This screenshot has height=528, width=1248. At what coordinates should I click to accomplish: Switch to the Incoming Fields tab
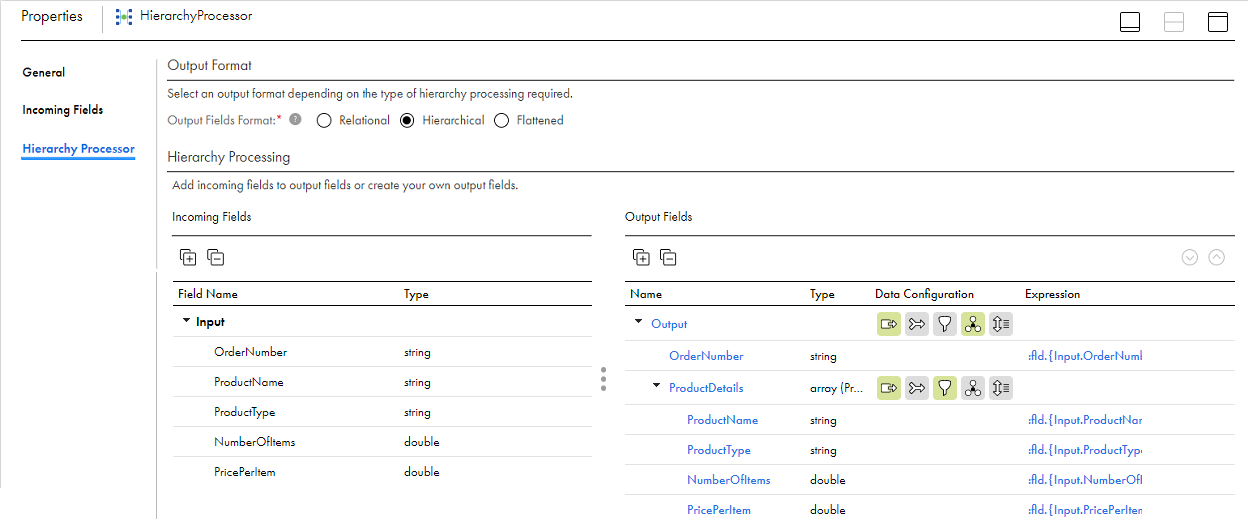63,110
